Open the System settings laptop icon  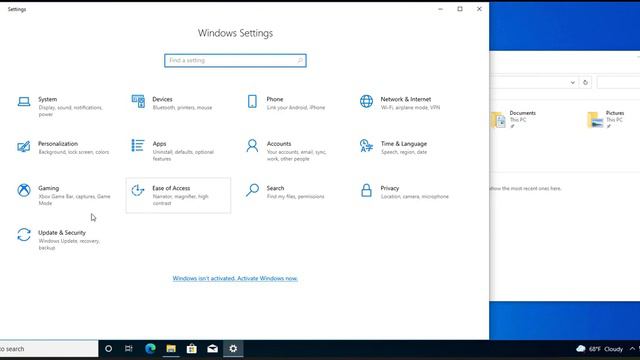tap(24, 101)
